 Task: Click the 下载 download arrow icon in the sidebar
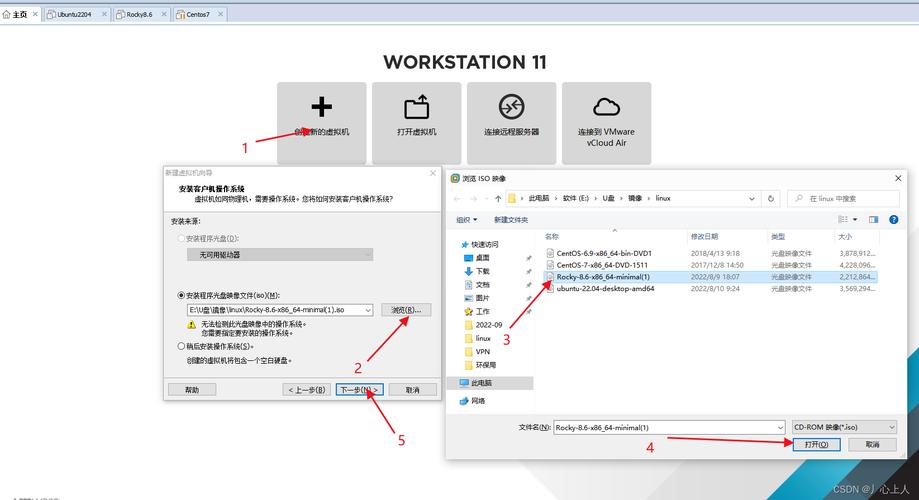point(468,271)
